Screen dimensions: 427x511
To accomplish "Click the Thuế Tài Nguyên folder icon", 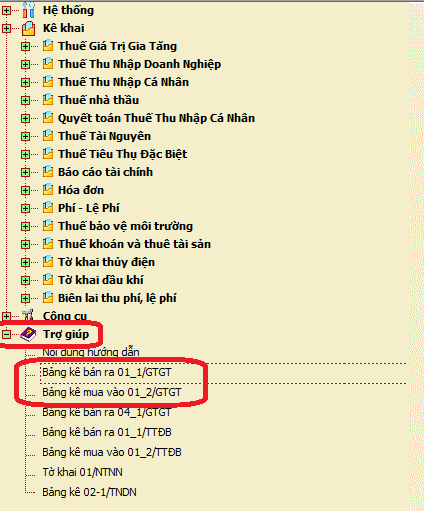I will click(x=48, y=135).
